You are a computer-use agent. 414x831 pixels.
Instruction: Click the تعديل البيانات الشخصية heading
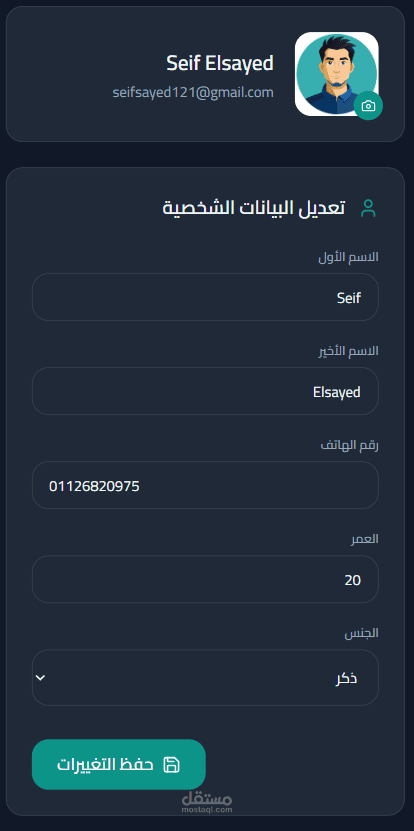pyautogui.click(x=253, y=208)
